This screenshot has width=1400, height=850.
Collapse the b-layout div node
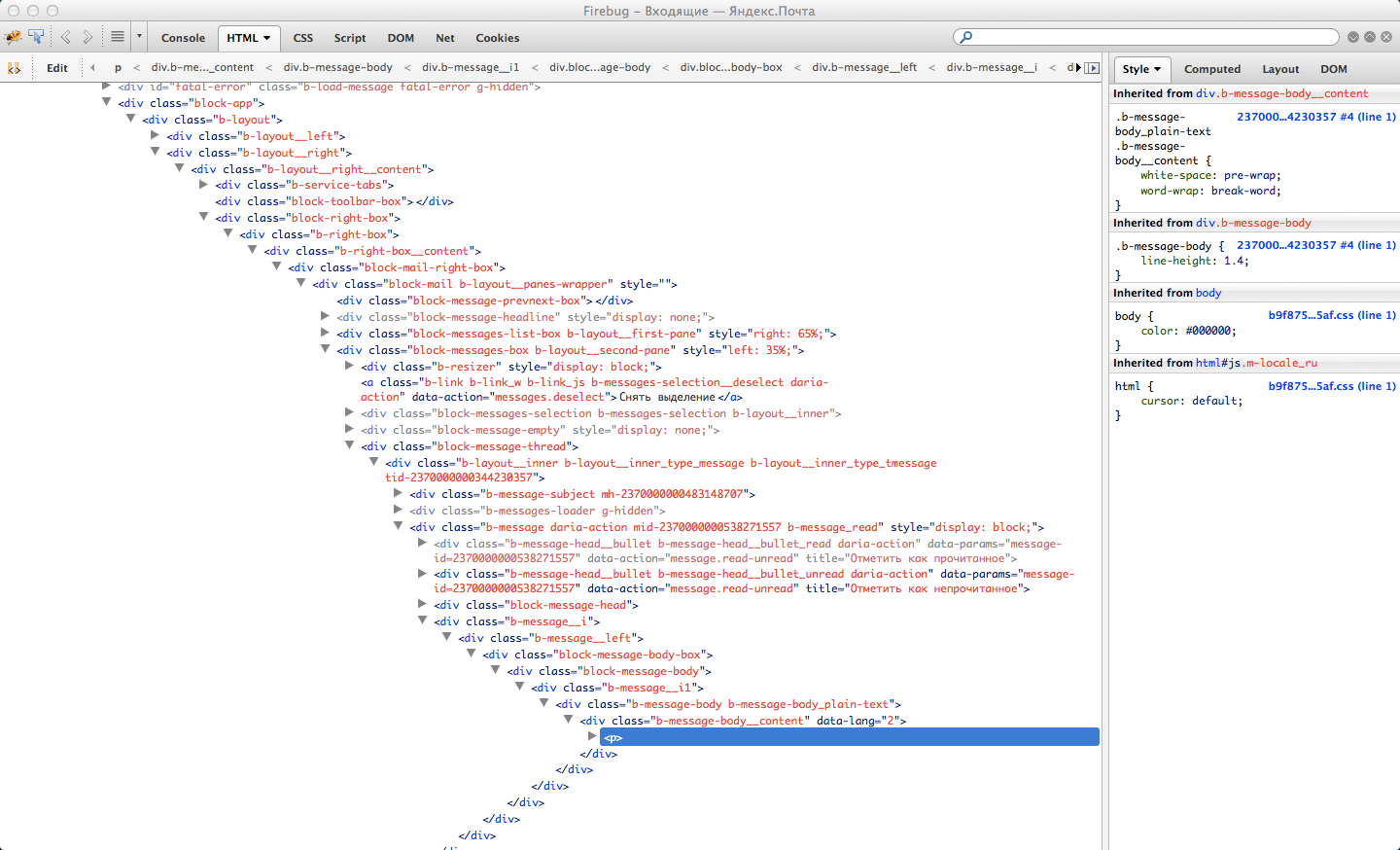(x=130, y=119)
